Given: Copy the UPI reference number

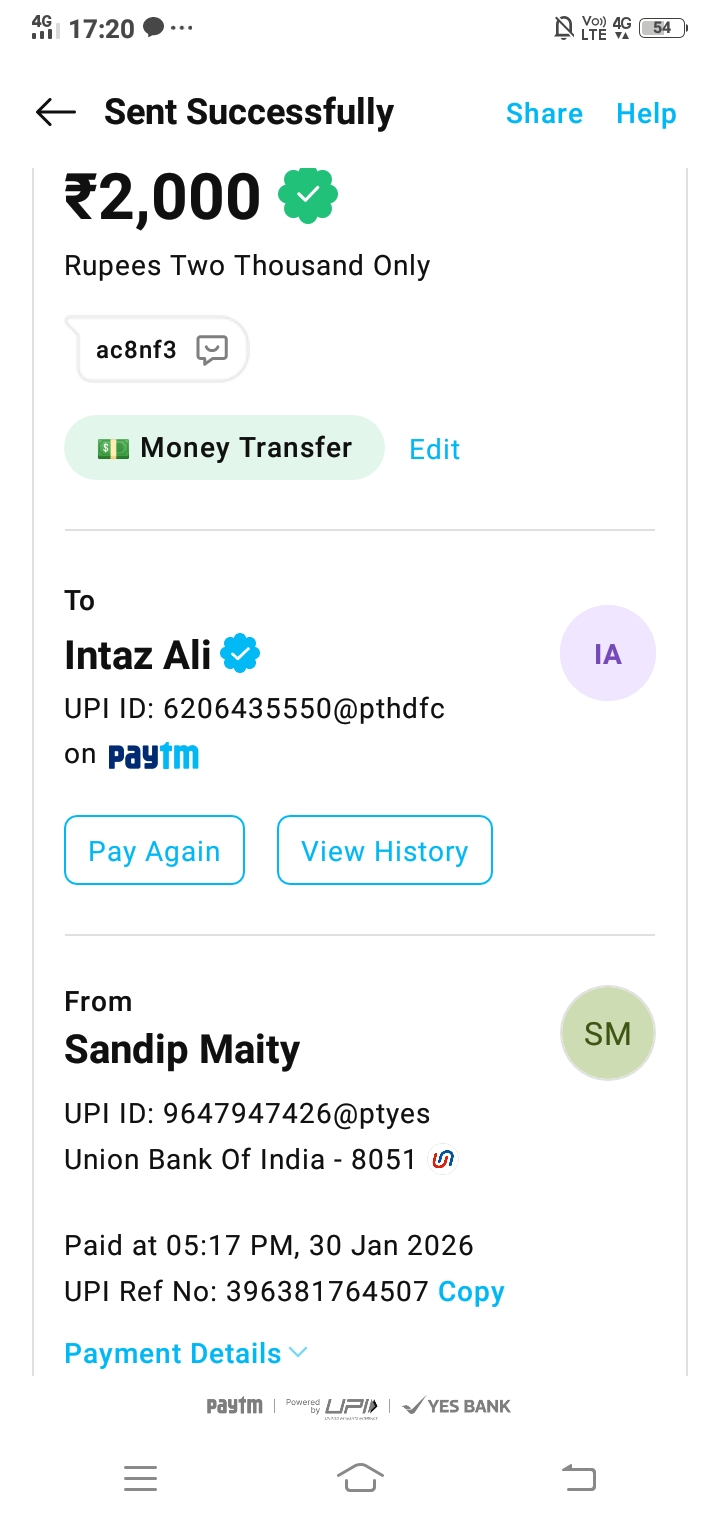Looking at the screenshot, I should click(471, 1292).
